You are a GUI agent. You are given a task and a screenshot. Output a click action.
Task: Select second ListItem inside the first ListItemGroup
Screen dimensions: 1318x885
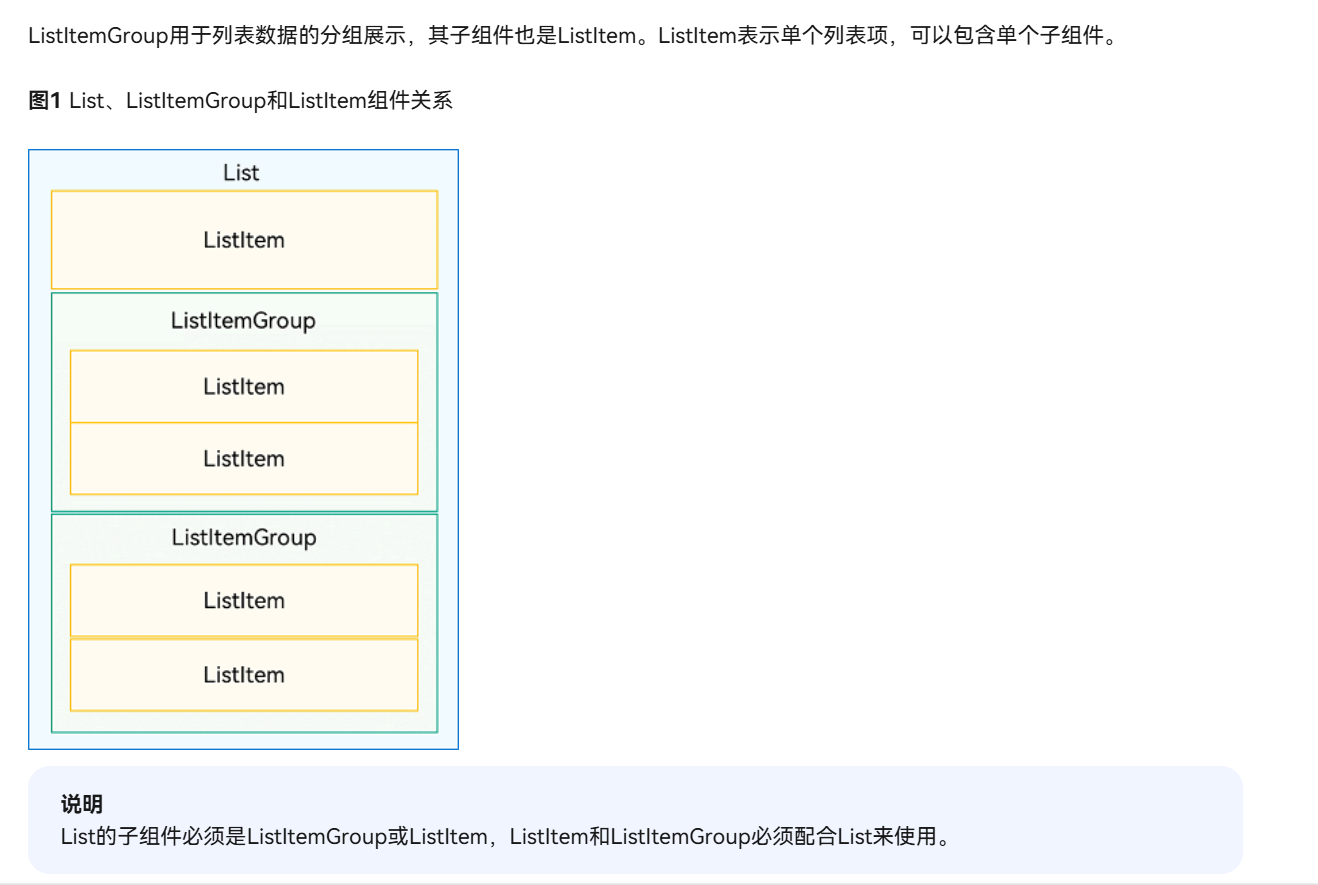click(244, 459)
